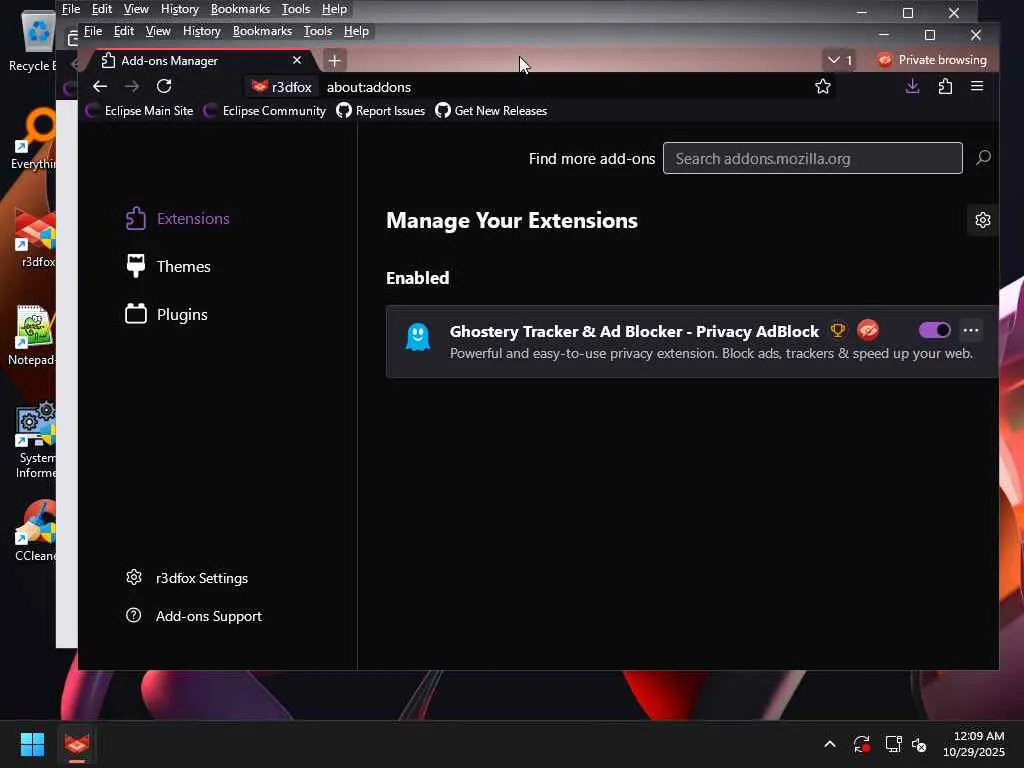
Task: Select the Everything desktop shortcut
Action: click(34, 139)
